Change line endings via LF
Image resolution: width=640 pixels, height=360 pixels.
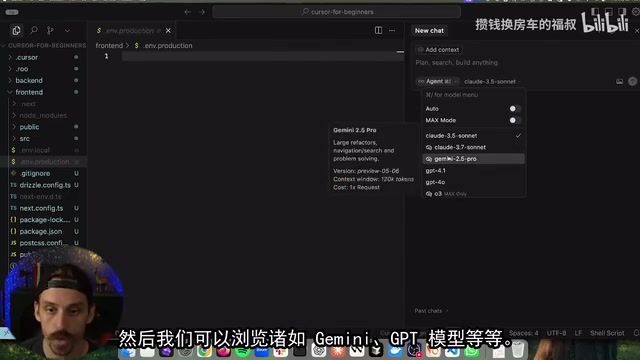pos(578,333)
